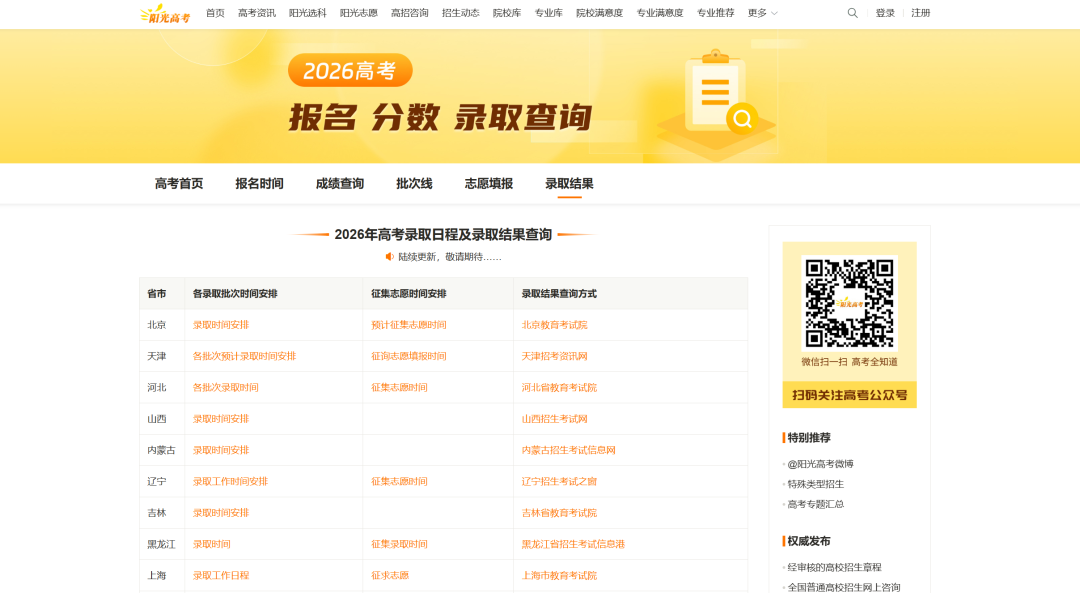Click the clipboard search banner illustration
The height and width of the screenshot is (593, 1080).
pos(716,103)
